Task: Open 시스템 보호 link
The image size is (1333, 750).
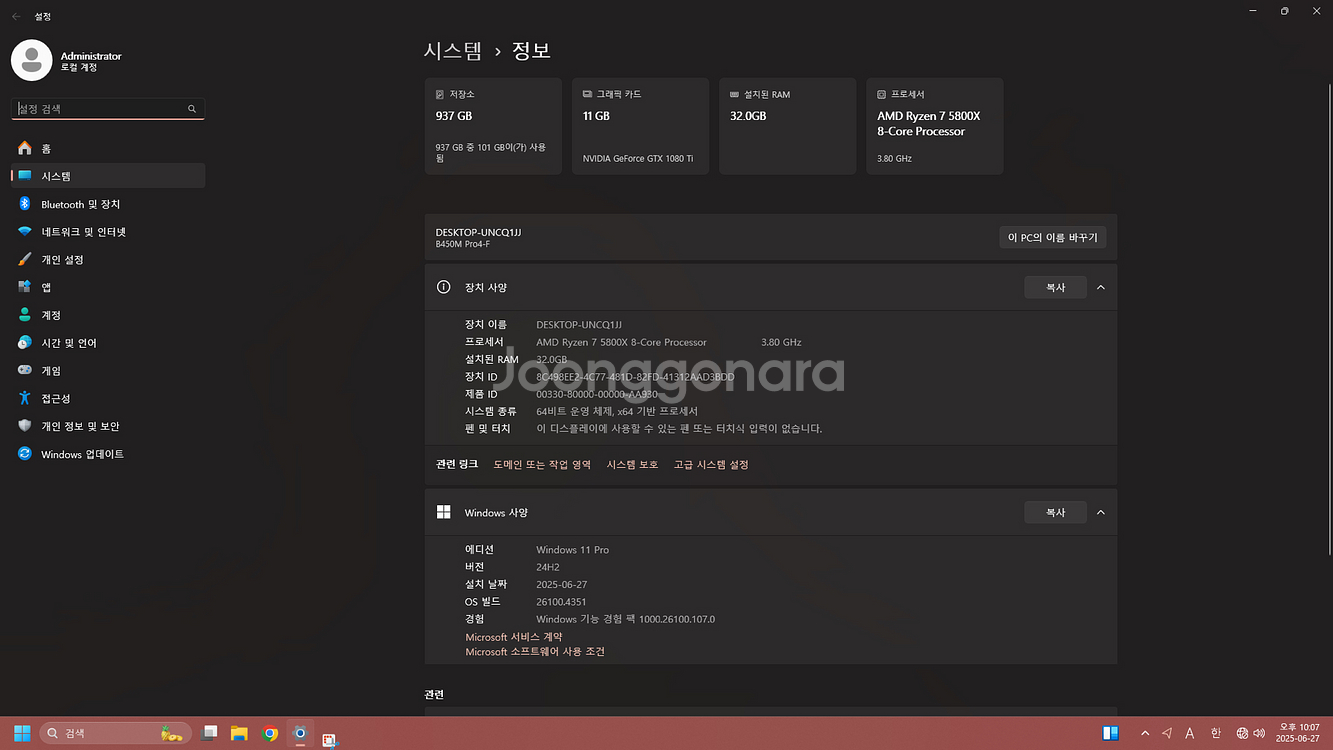Action: click(632, 464)
